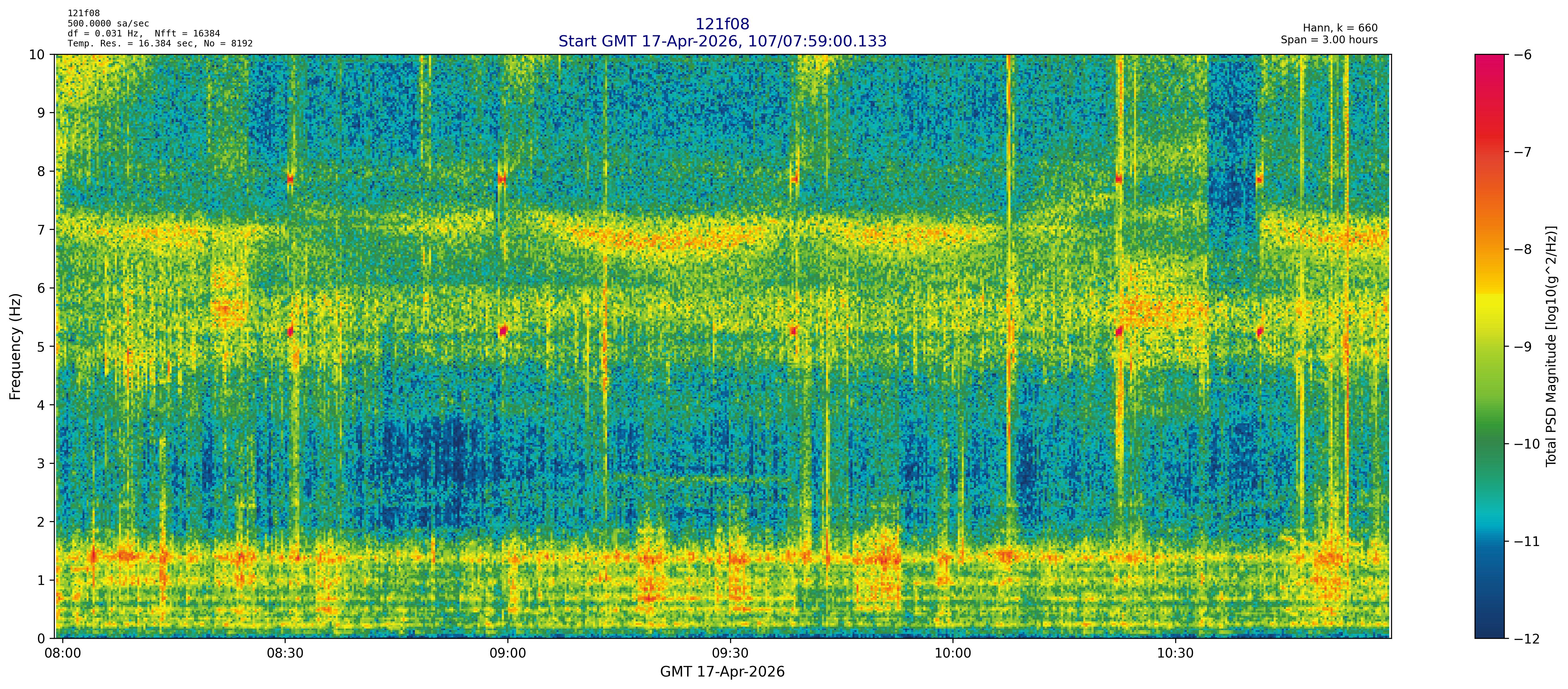Click the colorbar label 'Total PSD Magnitude'
Screen dimensions: 1568x689
pyautogui.click(x=1551, y=346)
